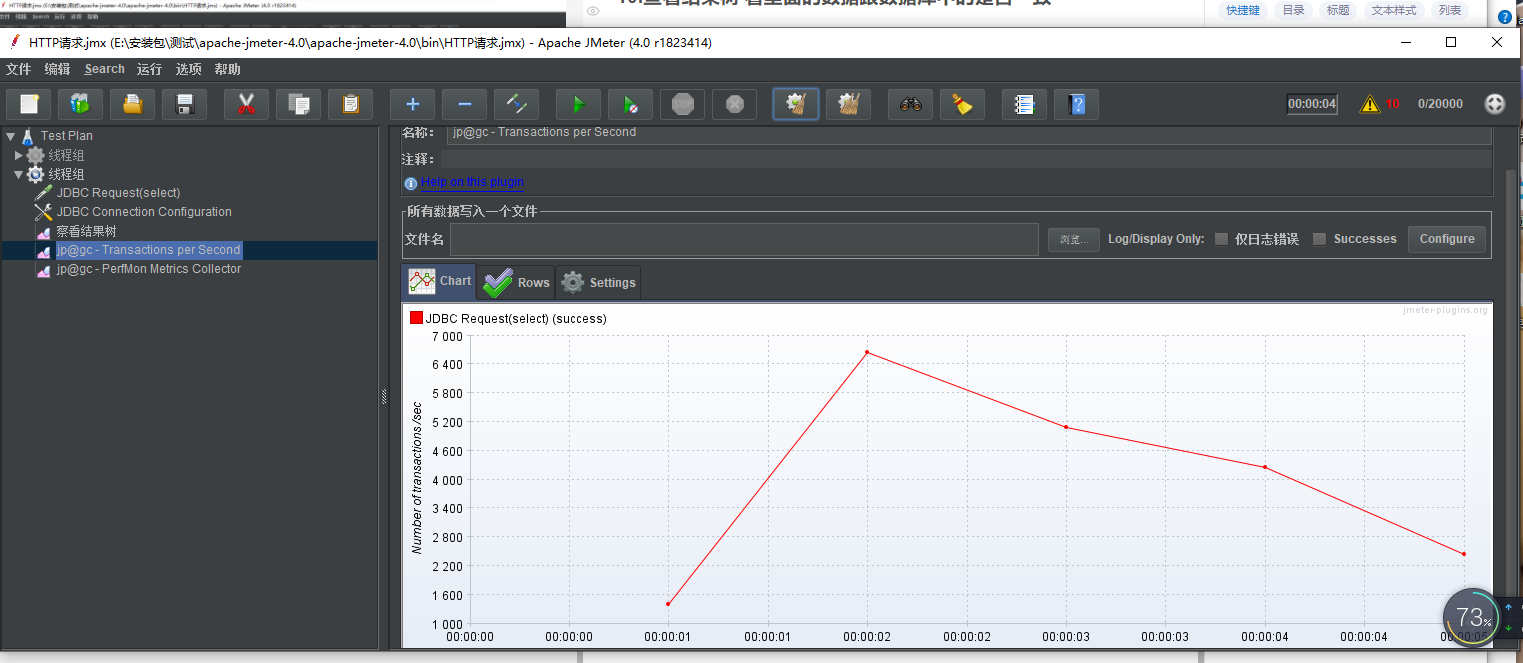Click the 目录 tab in background window
The height and width of the screenshot is (663, 1523).
click(1294, 10)
